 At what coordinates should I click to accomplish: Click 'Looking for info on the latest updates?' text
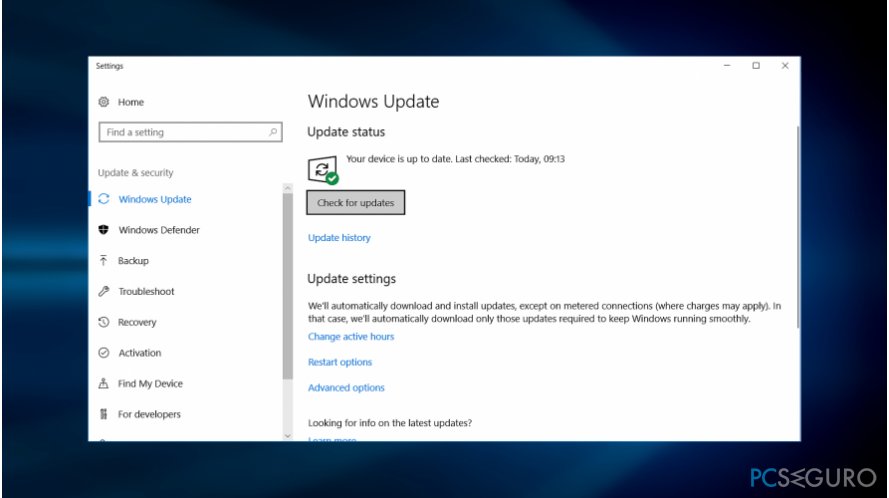pyautogui.click(x=390, y=423)
